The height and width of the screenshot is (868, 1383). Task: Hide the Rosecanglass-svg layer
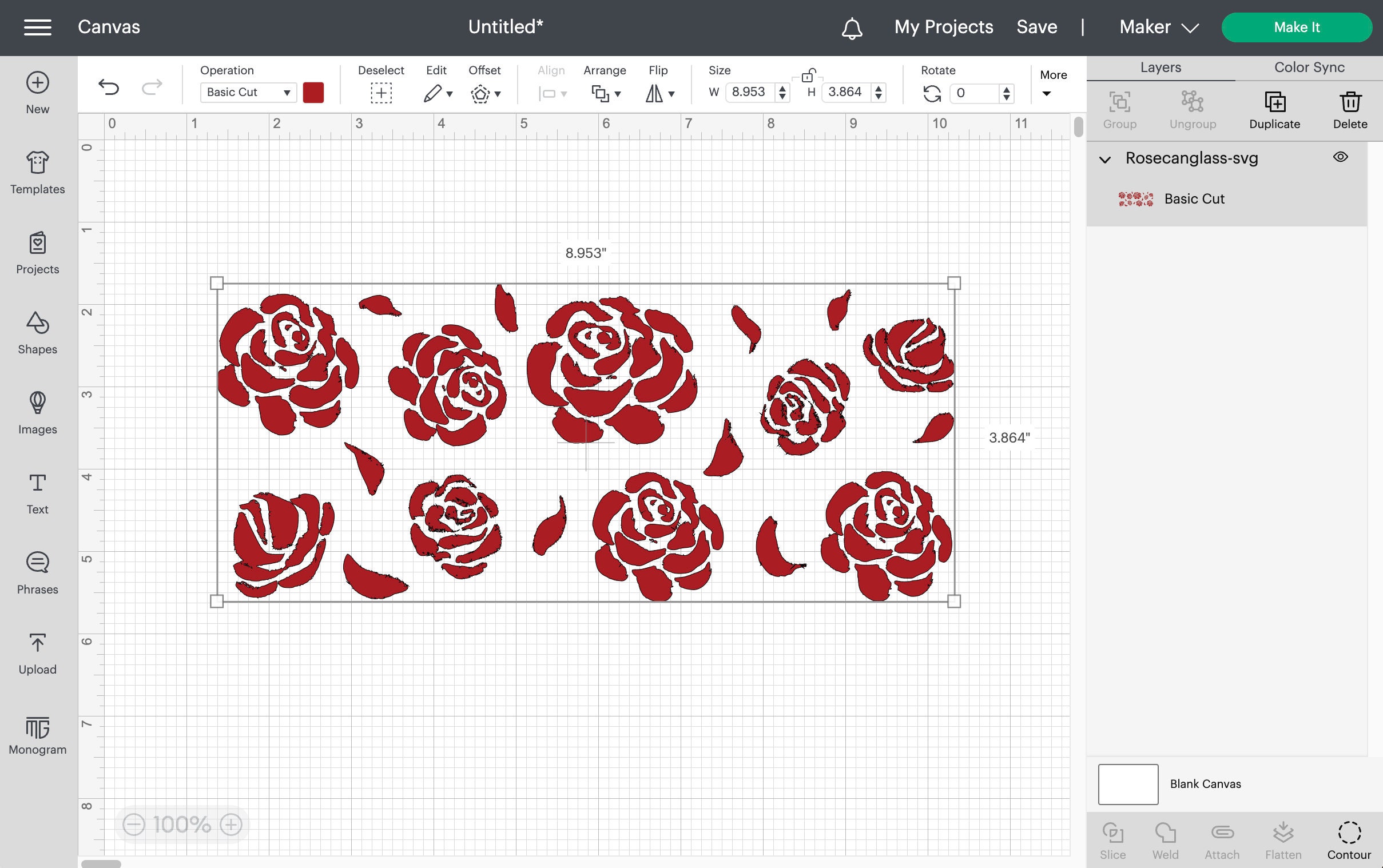[x=1341, y=157]
